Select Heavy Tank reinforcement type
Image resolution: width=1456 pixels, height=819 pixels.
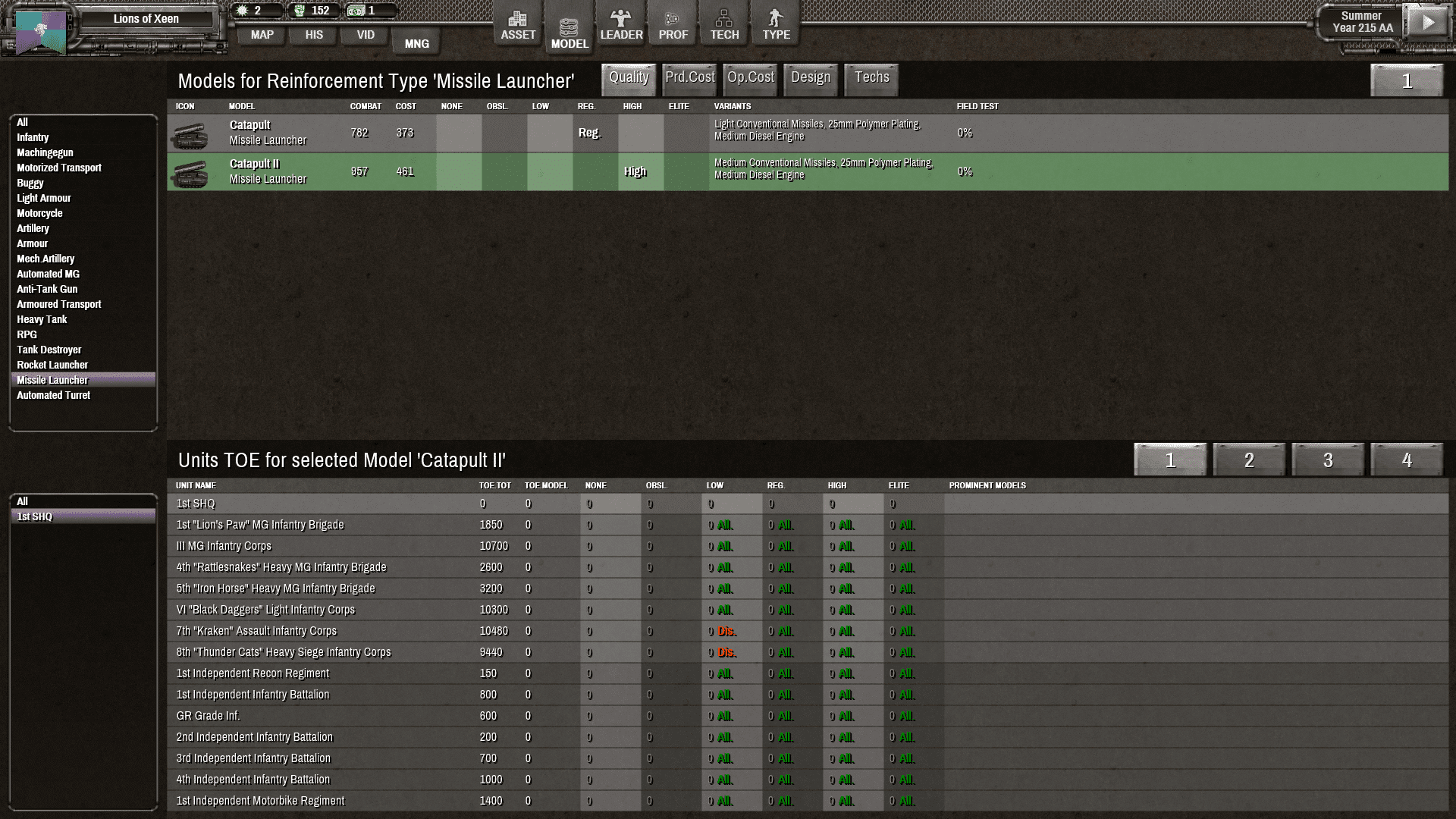tap(42, 319)
